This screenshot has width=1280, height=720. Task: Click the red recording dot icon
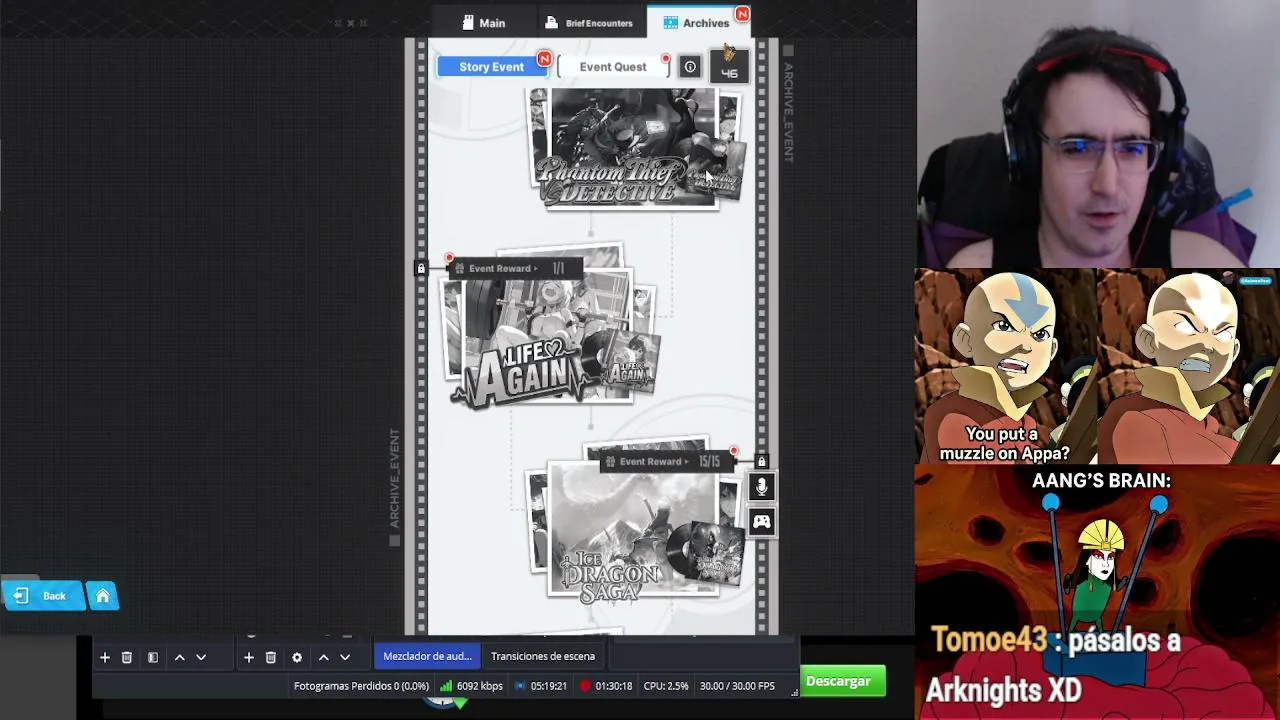coord(585,686)
